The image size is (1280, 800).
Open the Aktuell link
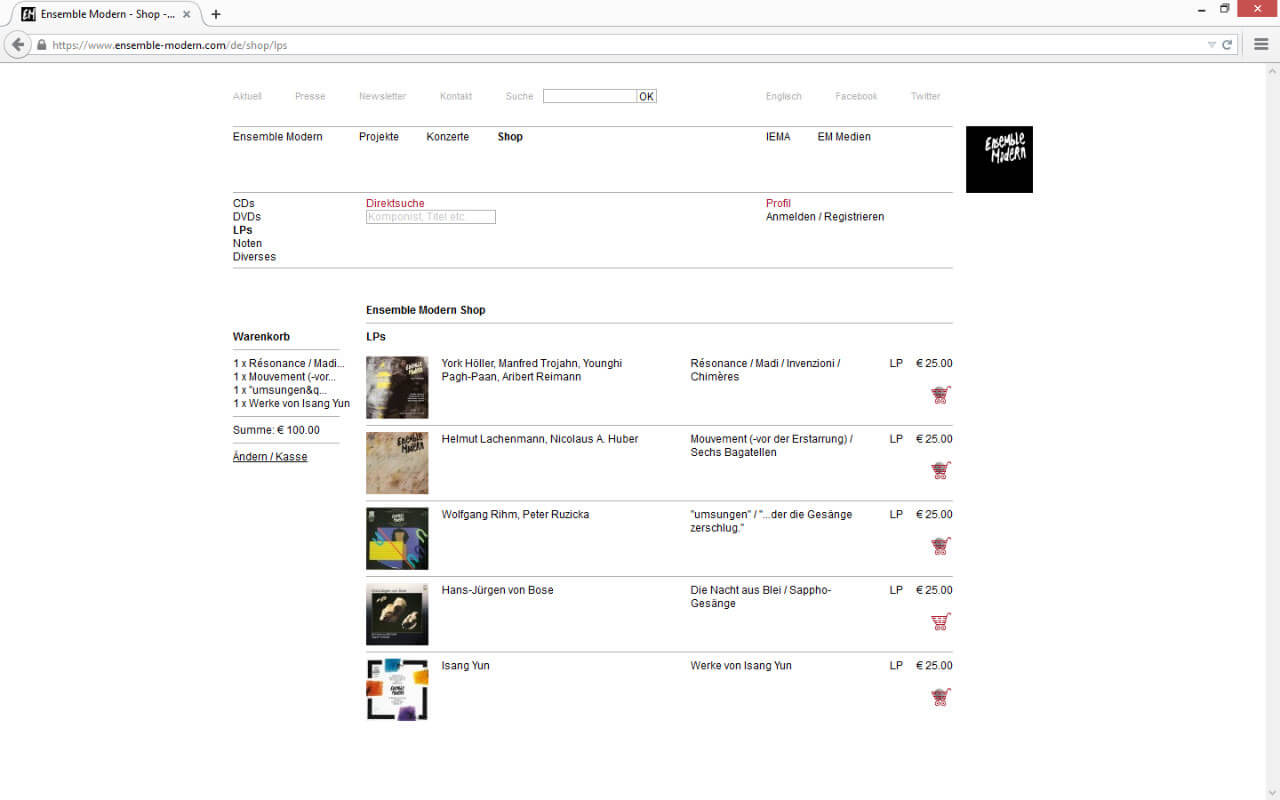(x=247, y=97)
